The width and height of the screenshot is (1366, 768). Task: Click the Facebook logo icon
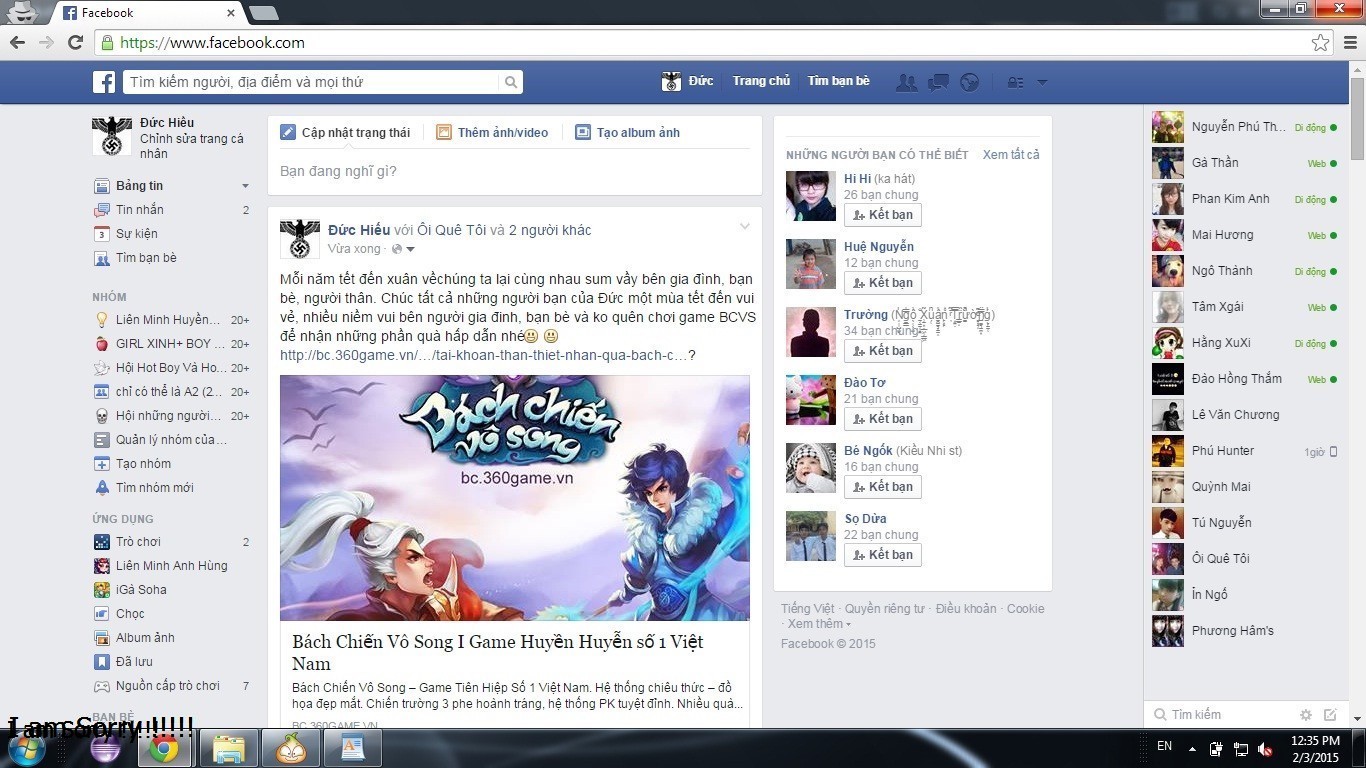click(x=105, y=82)
